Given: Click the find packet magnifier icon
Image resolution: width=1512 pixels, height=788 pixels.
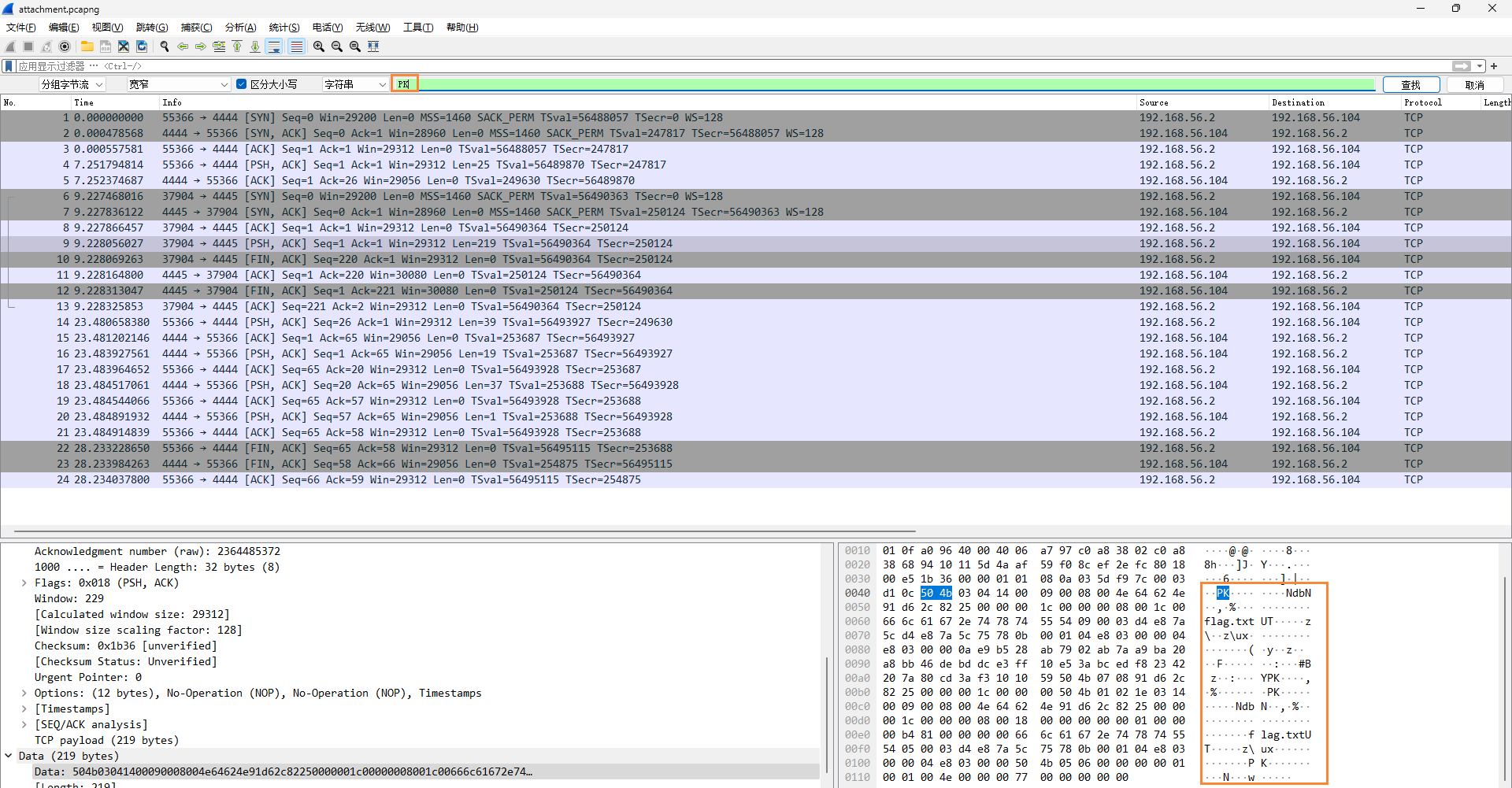Looking at the screenshot, I should click(164, 46).
